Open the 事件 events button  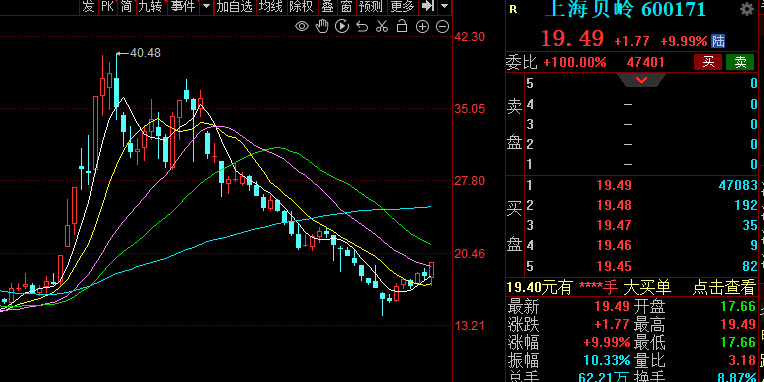183,6
